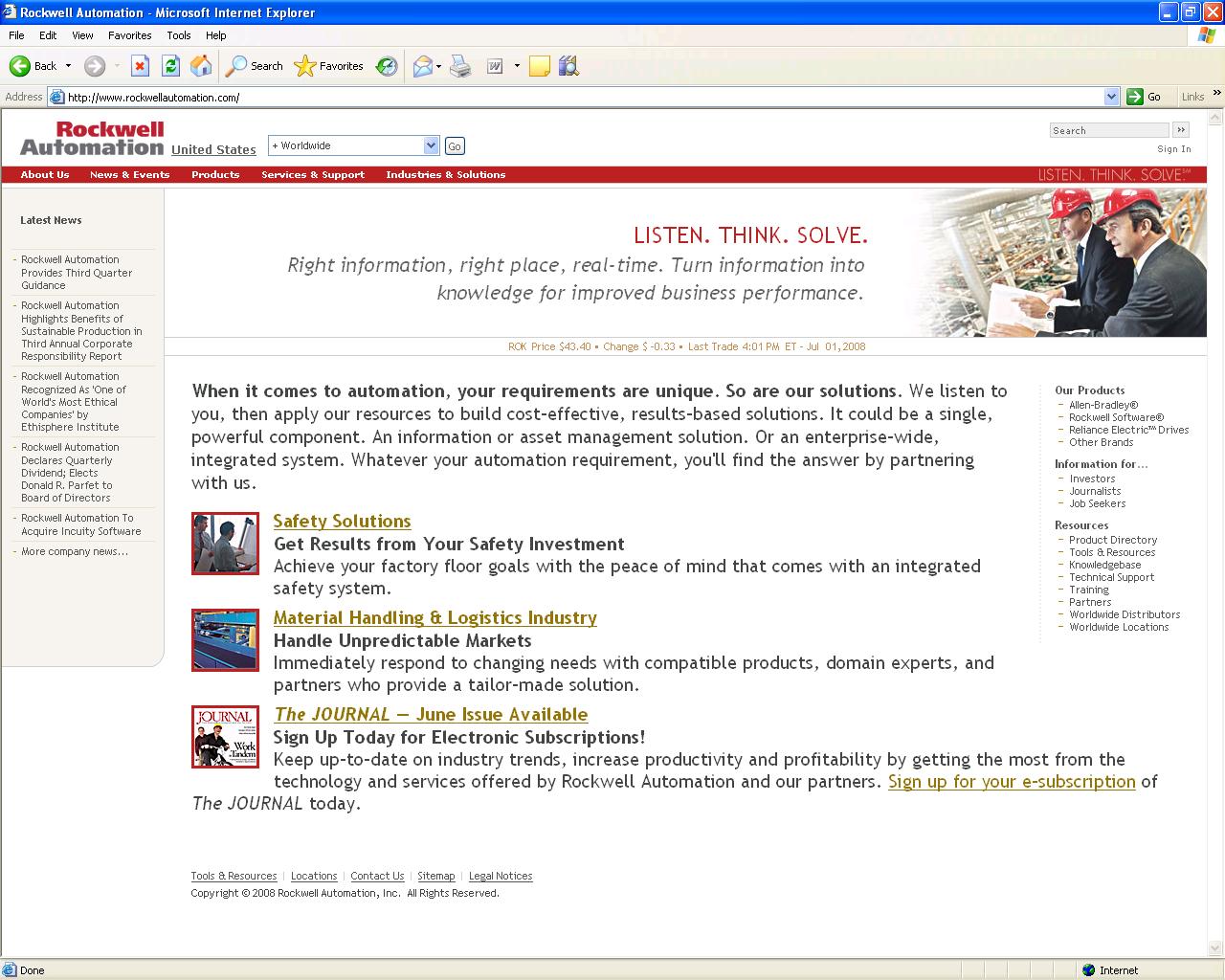1225x980 pixels.
Task: Open the Tools menu
Action: pyautogui.click(x=179, y=35)
